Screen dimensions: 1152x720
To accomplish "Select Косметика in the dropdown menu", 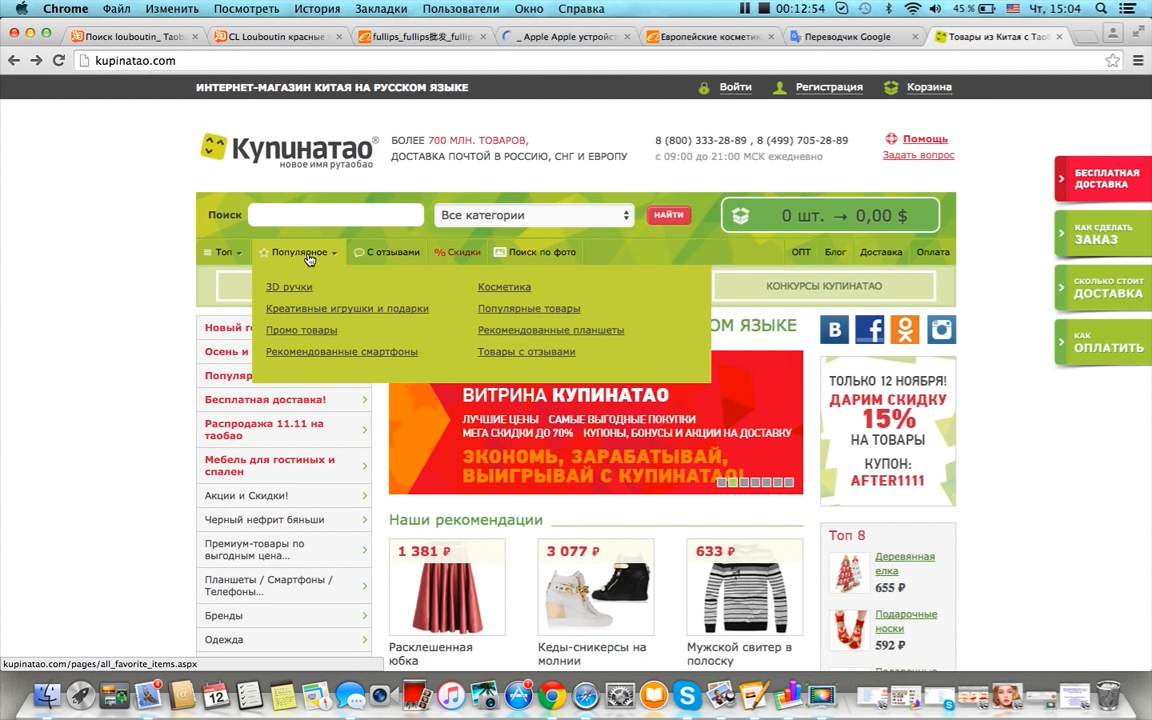I will 504,287.
